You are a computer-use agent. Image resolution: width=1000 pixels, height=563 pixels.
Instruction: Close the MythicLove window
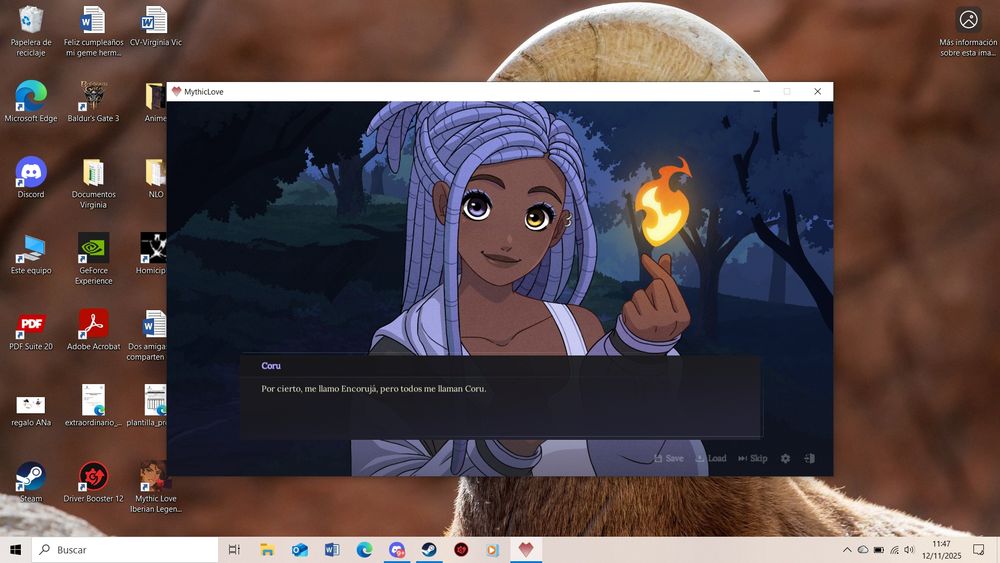click(x=818, y=92)
